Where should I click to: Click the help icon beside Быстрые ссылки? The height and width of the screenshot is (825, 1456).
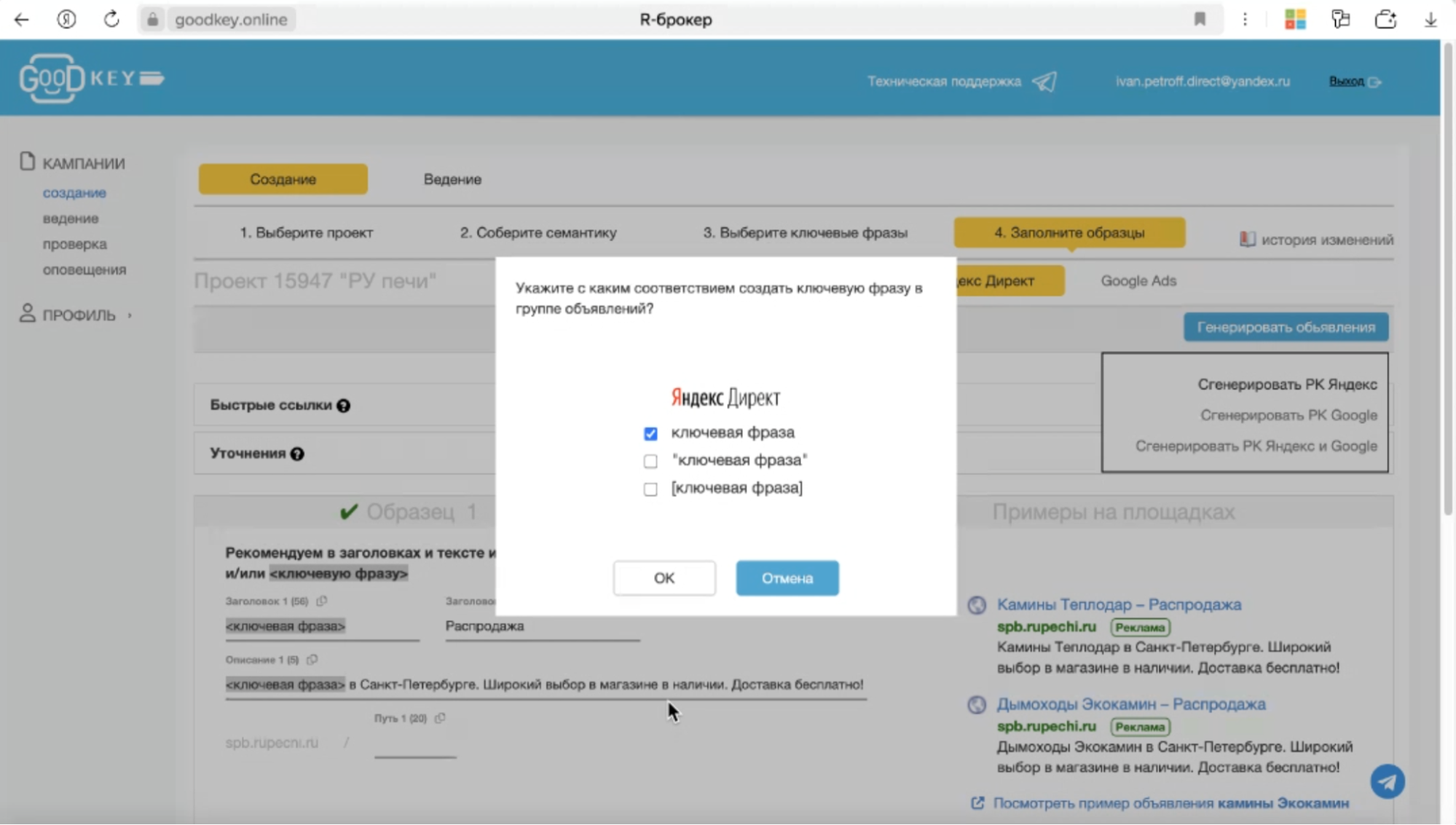pyautogui.click(x=343, y=406)
